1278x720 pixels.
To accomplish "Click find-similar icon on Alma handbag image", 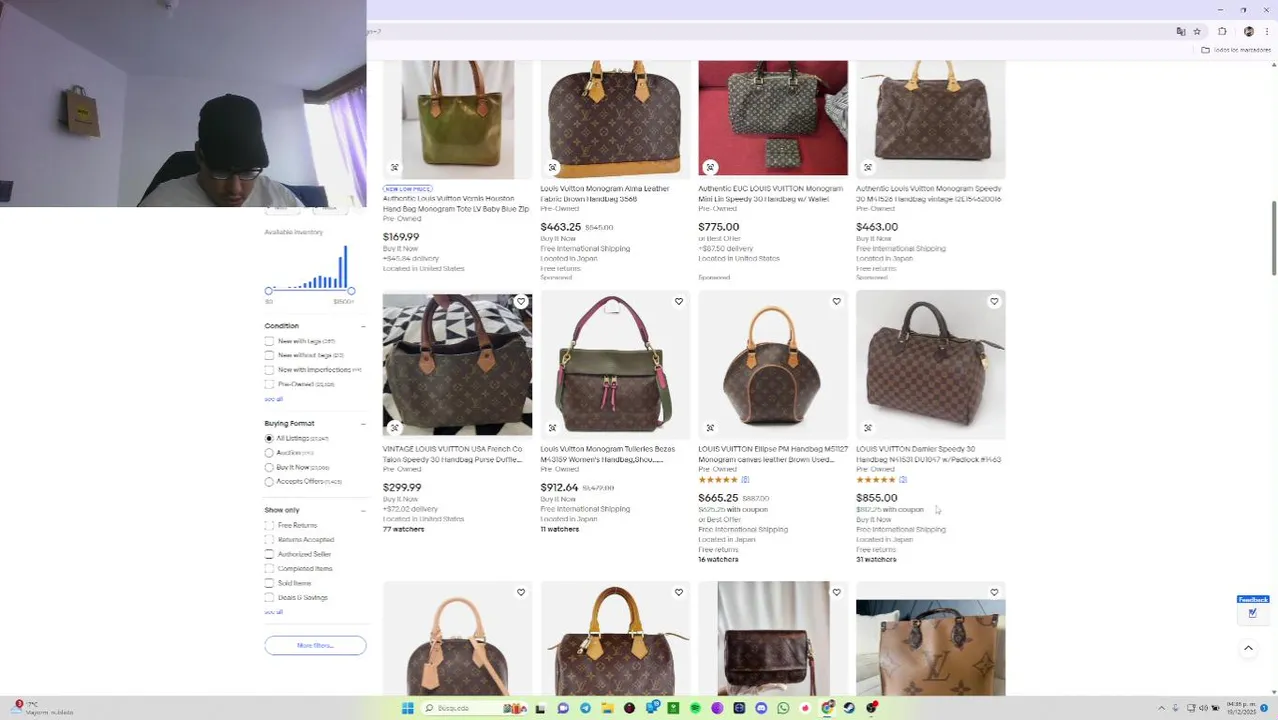I will 552,167.
